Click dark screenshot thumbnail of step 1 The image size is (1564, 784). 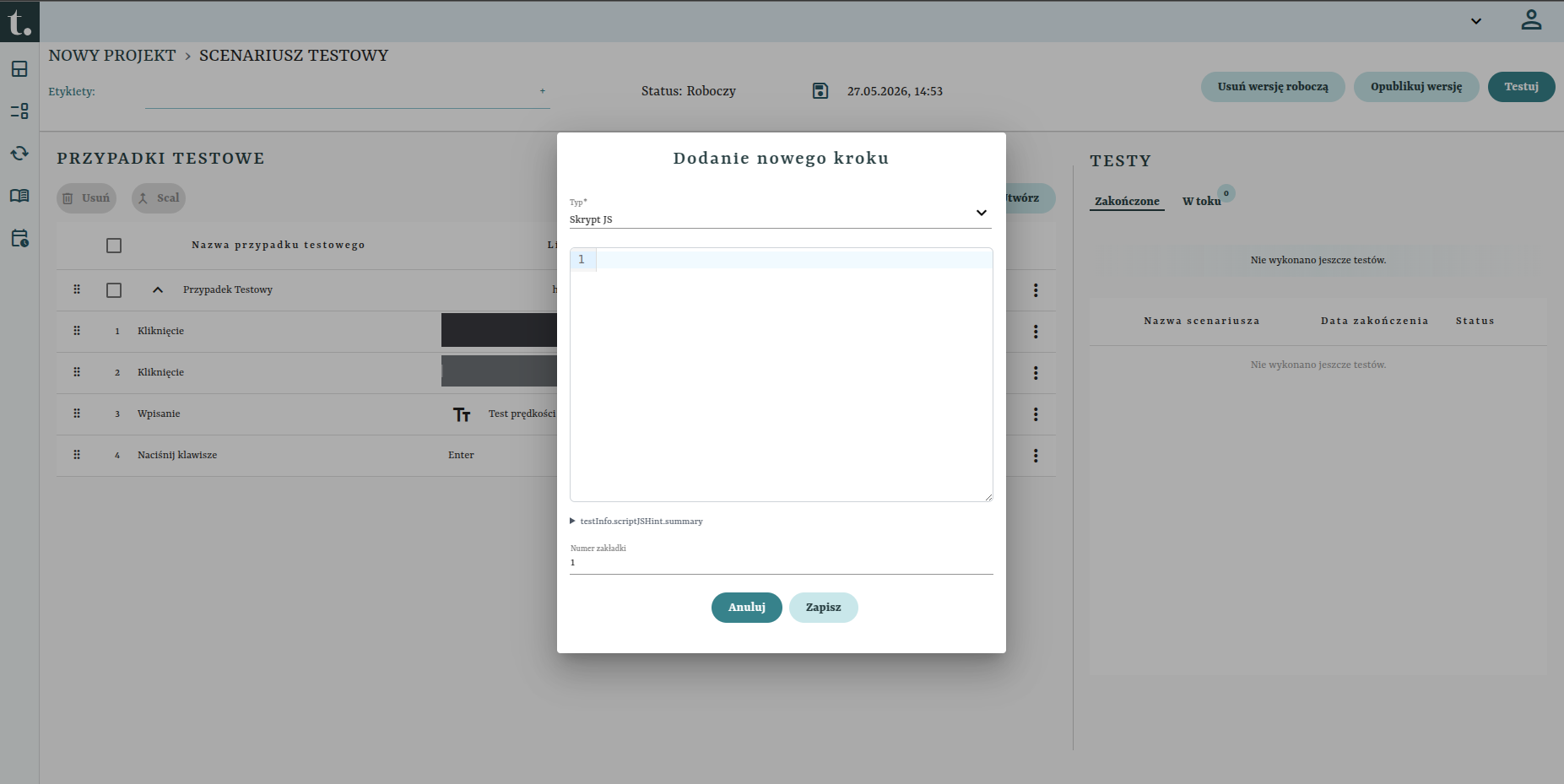click(x=499, y=331)
